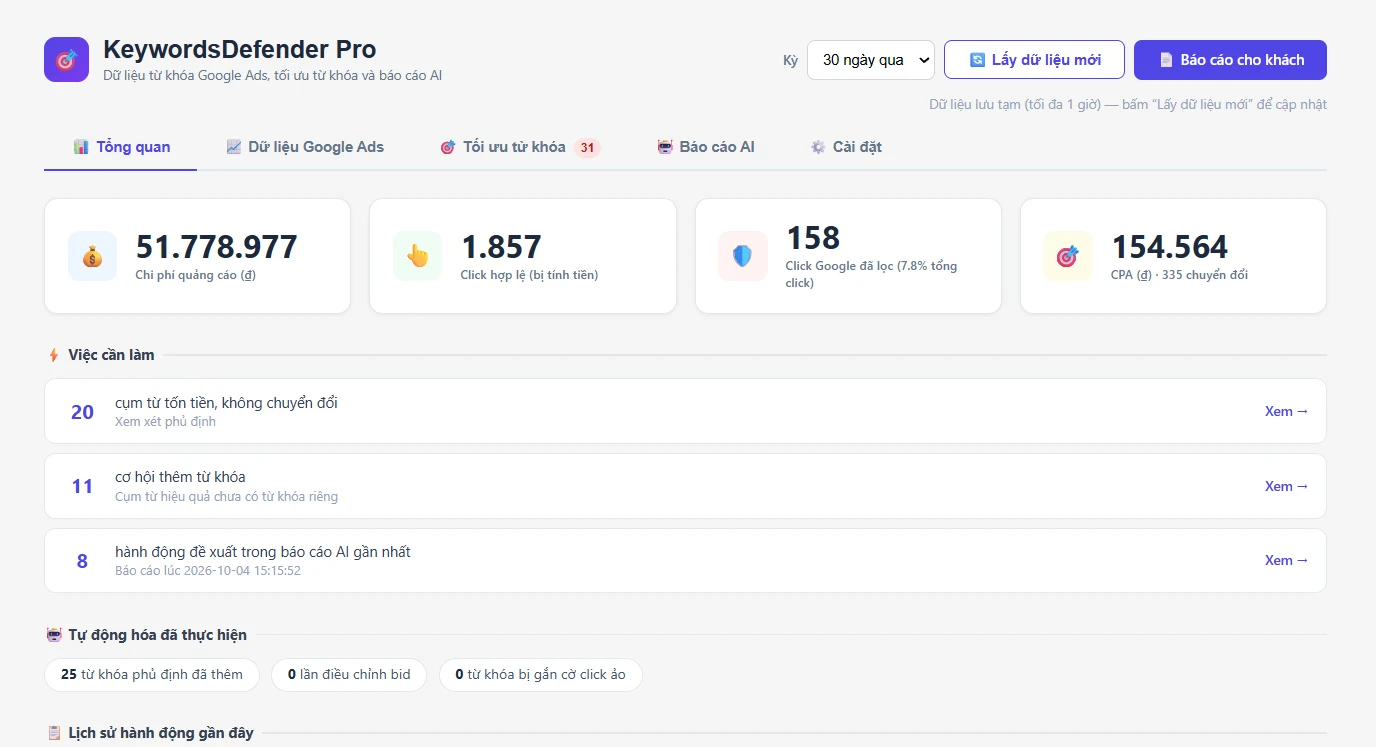The width and height of the screenshot is (1376, 747).
Task: Click the money bag icon on cost card
Action: click(x=92, y=256)
